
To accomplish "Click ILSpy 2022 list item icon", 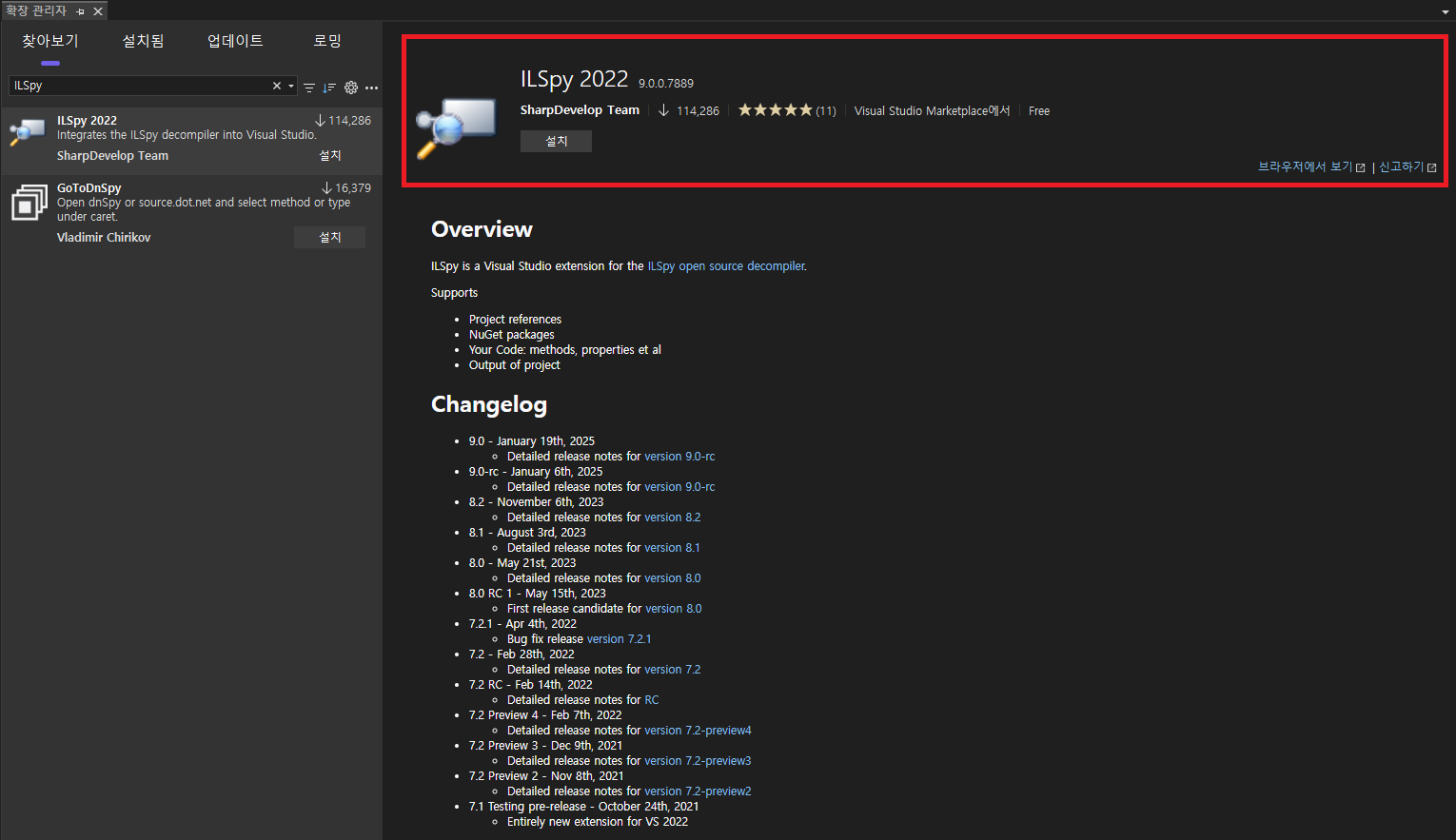I will tap(28, 132).
